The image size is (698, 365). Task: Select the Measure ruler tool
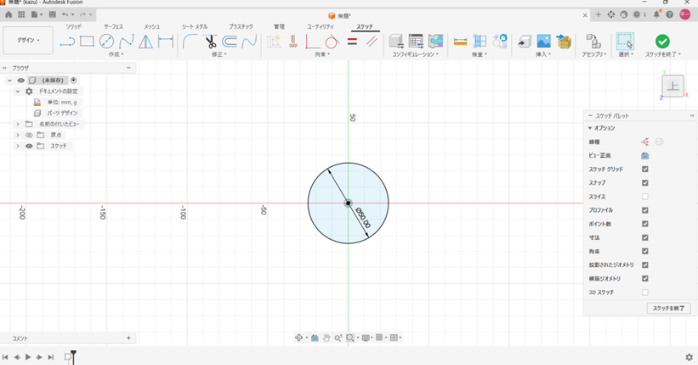[x=460, y=42]
